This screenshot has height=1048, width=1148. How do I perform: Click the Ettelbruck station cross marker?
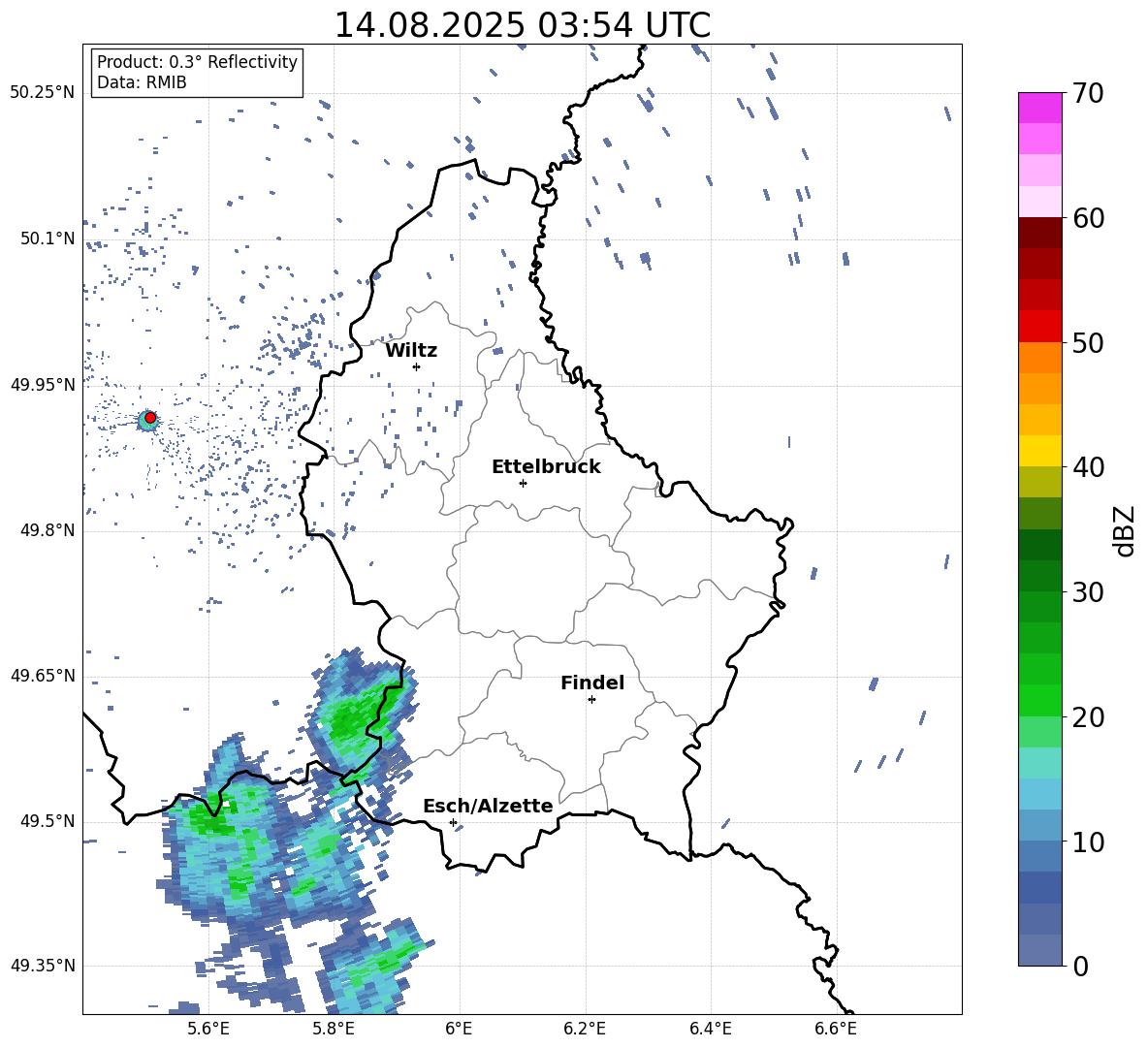(523, 483)
